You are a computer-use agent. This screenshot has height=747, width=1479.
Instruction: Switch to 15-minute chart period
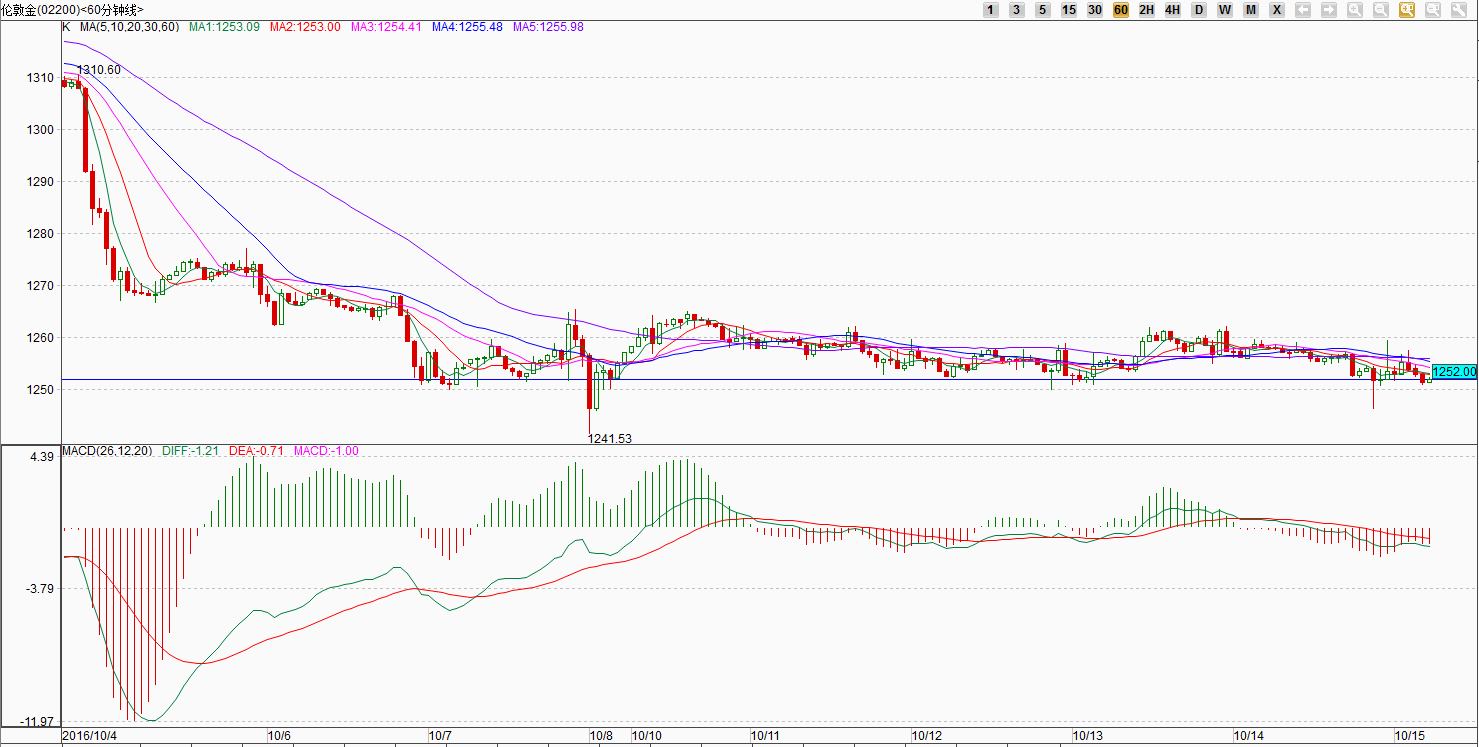coord(1068,9)
